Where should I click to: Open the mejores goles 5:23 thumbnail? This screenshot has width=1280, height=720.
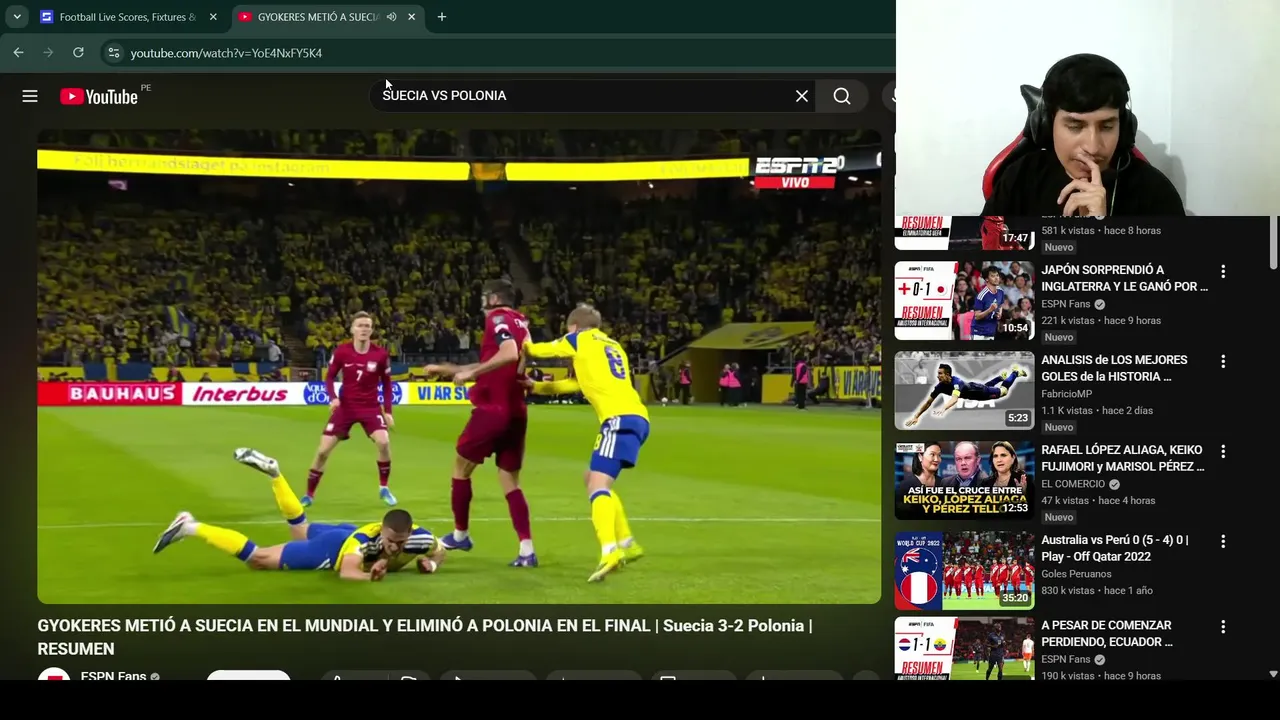pos(964,391)
